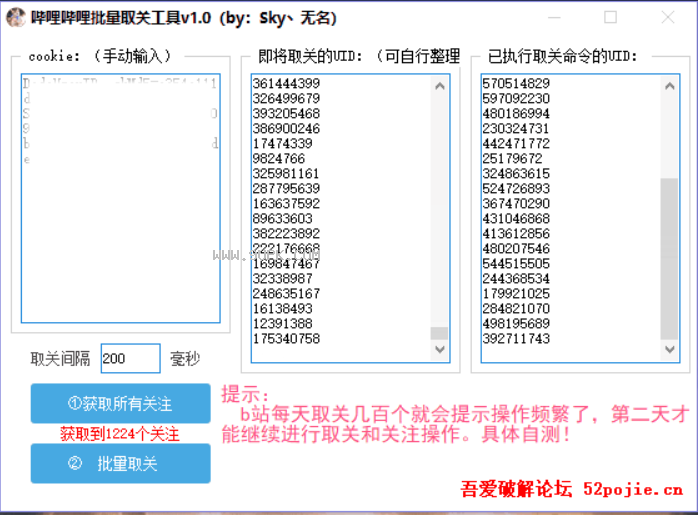The image size is (698, 515).
Task: Select UID 597092230 in executed list
Action: click(516, 98)
